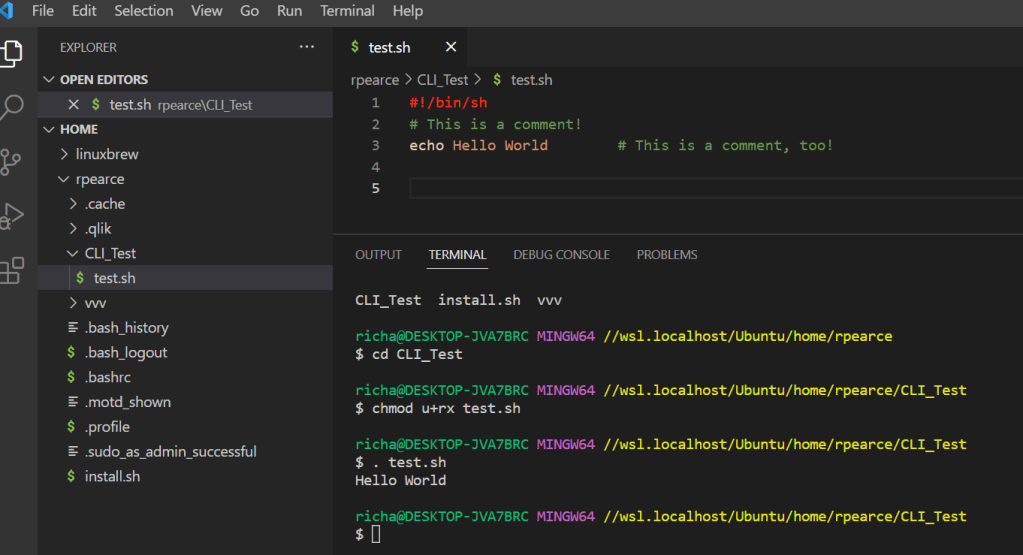Switch to the PROBLEMS panel tab
Image resolution: width=1023 pixels, height=555 pixels.
coord(667,255)
